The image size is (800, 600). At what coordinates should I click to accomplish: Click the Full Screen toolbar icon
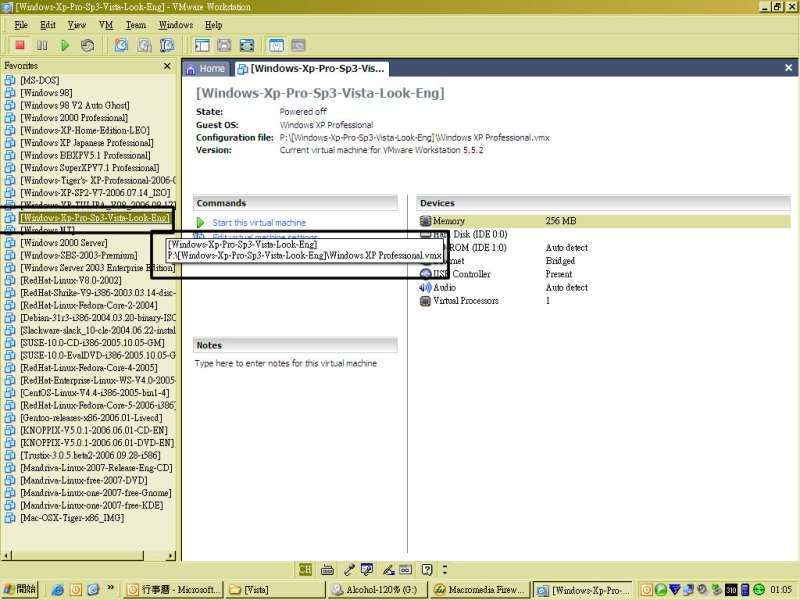click(247, 45)
